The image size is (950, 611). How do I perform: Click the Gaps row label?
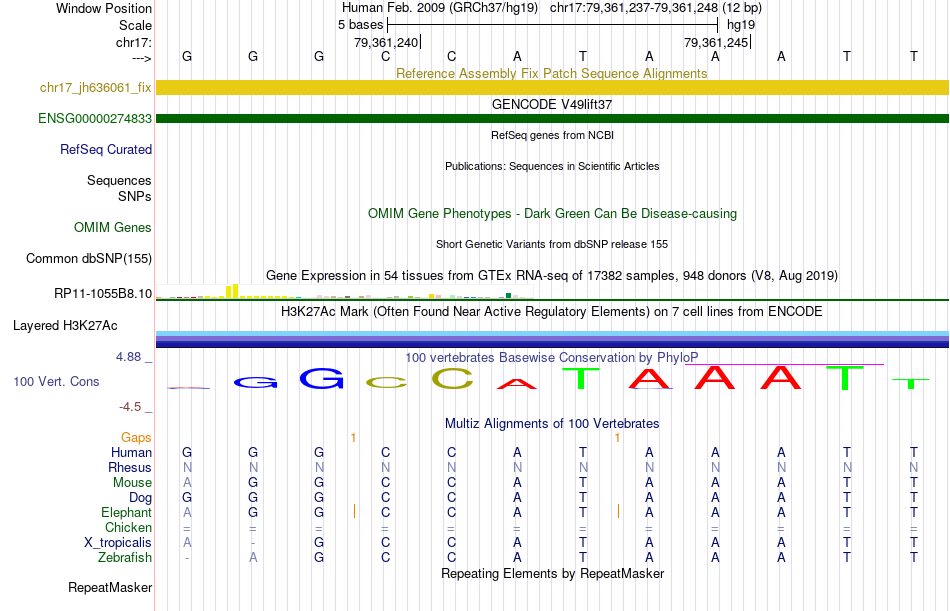pos(136,438)
